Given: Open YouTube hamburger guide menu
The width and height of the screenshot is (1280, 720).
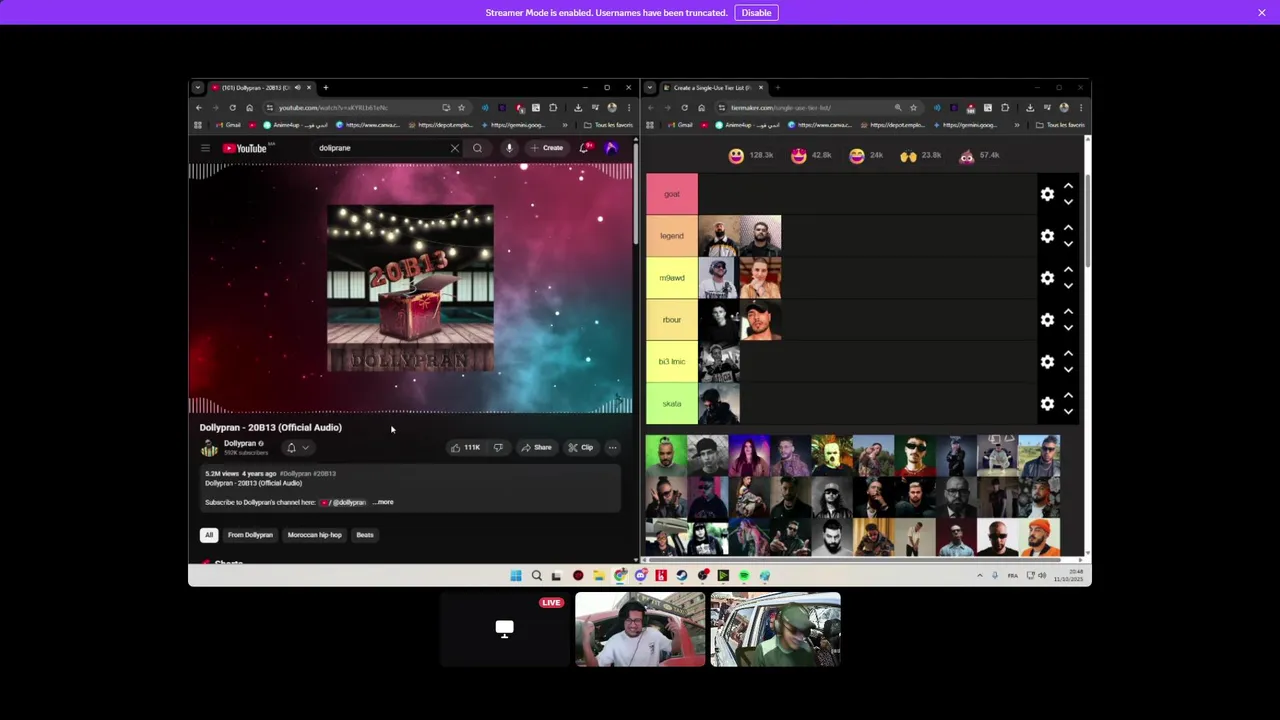Looking at the screenshot, I should pyautogui.click(x=205, y=148).
